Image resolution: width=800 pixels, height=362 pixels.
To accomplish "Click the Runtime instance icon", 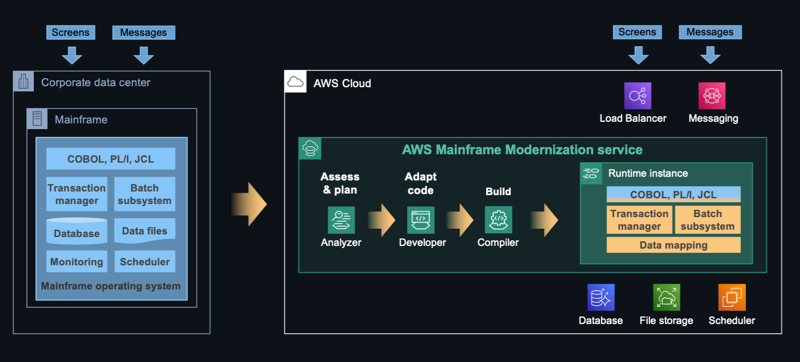I will 591,173.
